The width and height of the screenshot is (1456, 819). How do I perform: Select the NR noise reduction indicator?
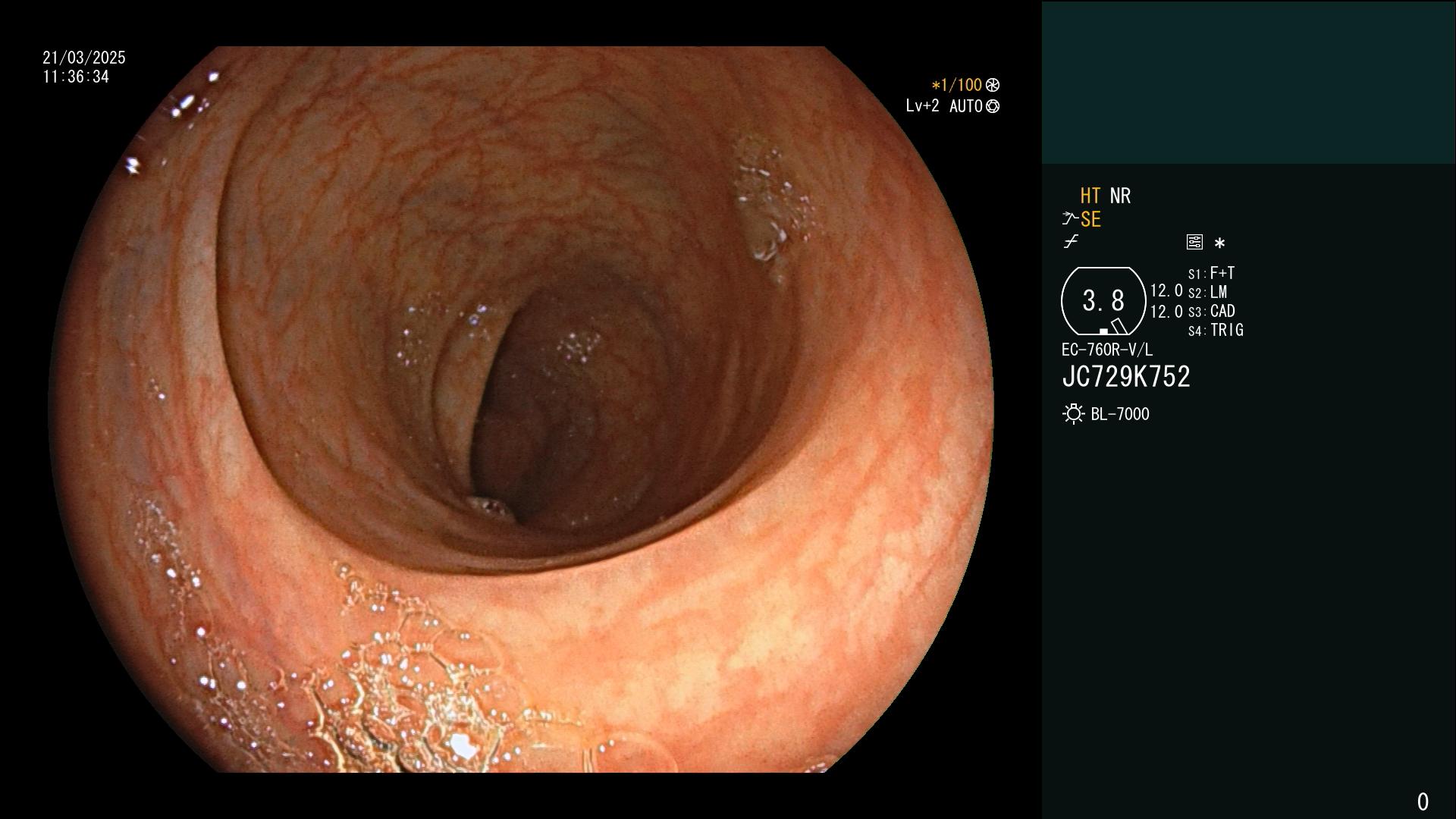(x=1120, y=196)
